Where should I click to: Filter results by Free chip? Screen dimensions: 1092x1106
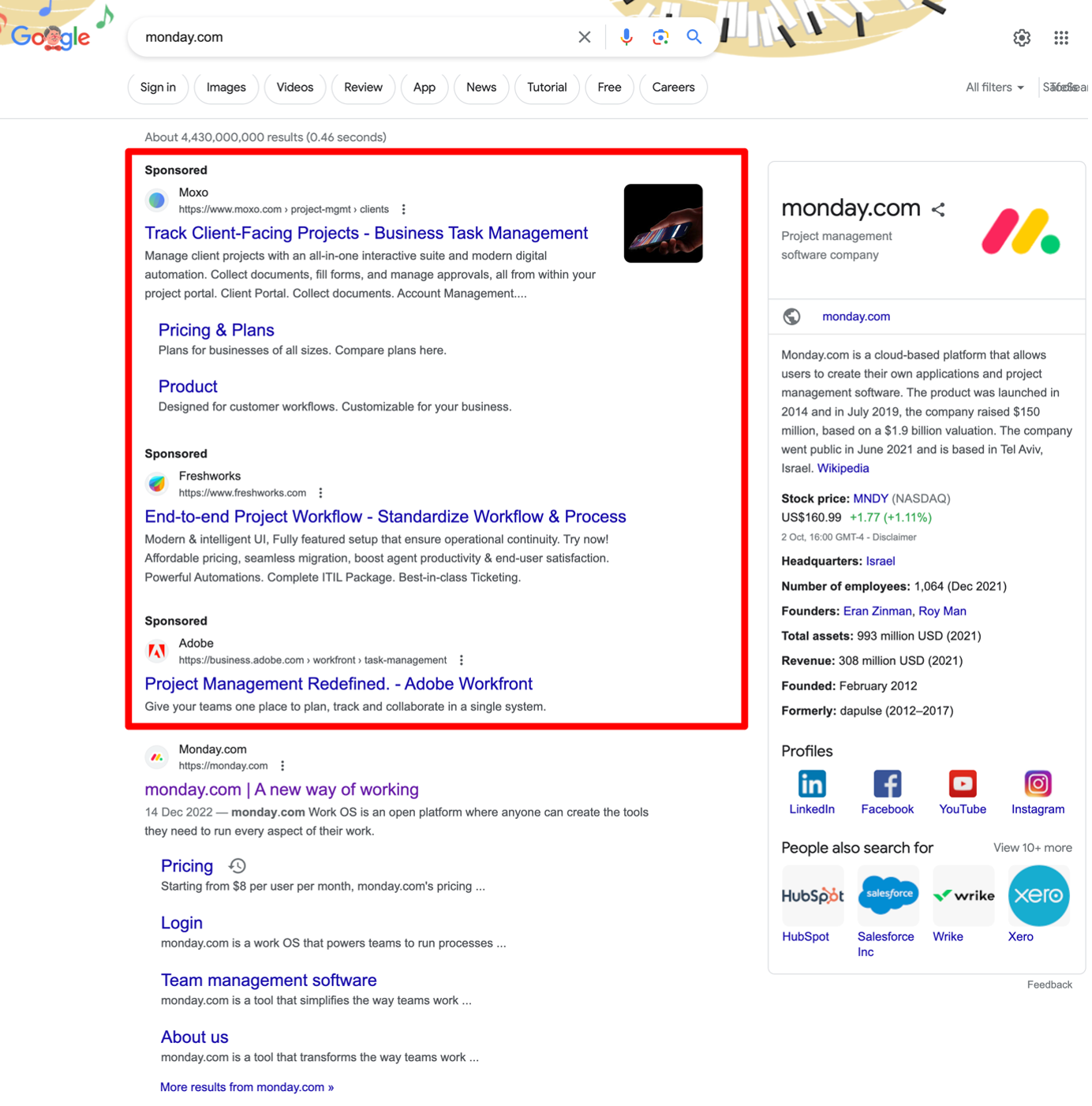(609, 88)
